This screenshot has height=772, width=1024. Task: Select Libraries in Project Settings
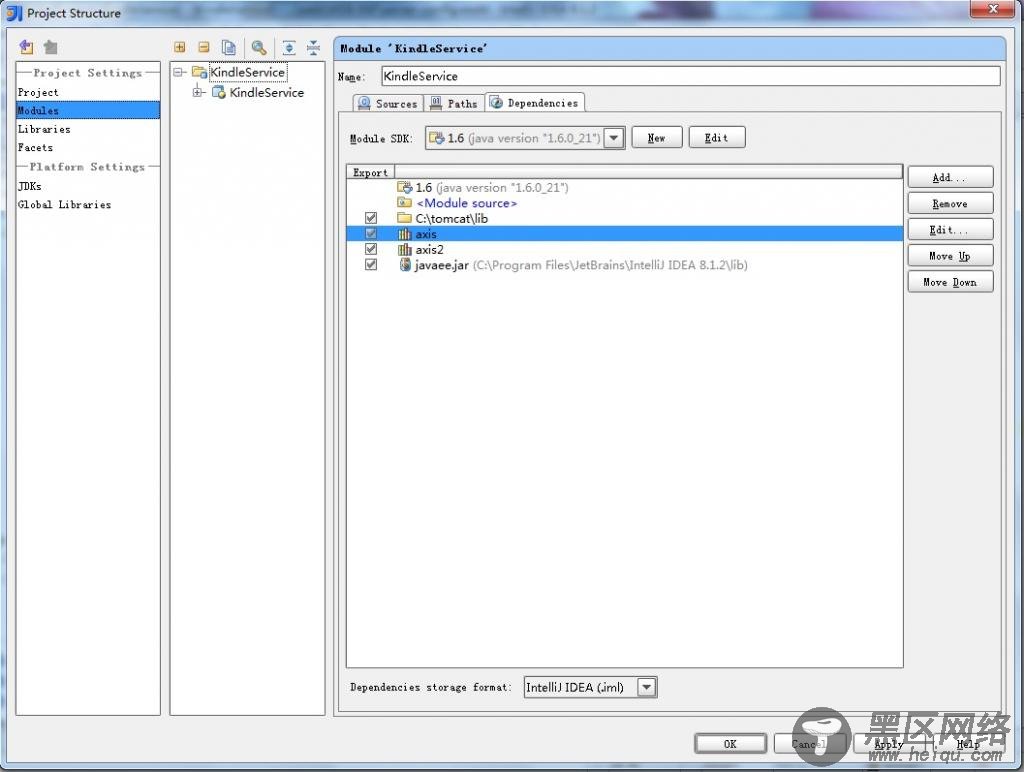click(x=88, y=129)
